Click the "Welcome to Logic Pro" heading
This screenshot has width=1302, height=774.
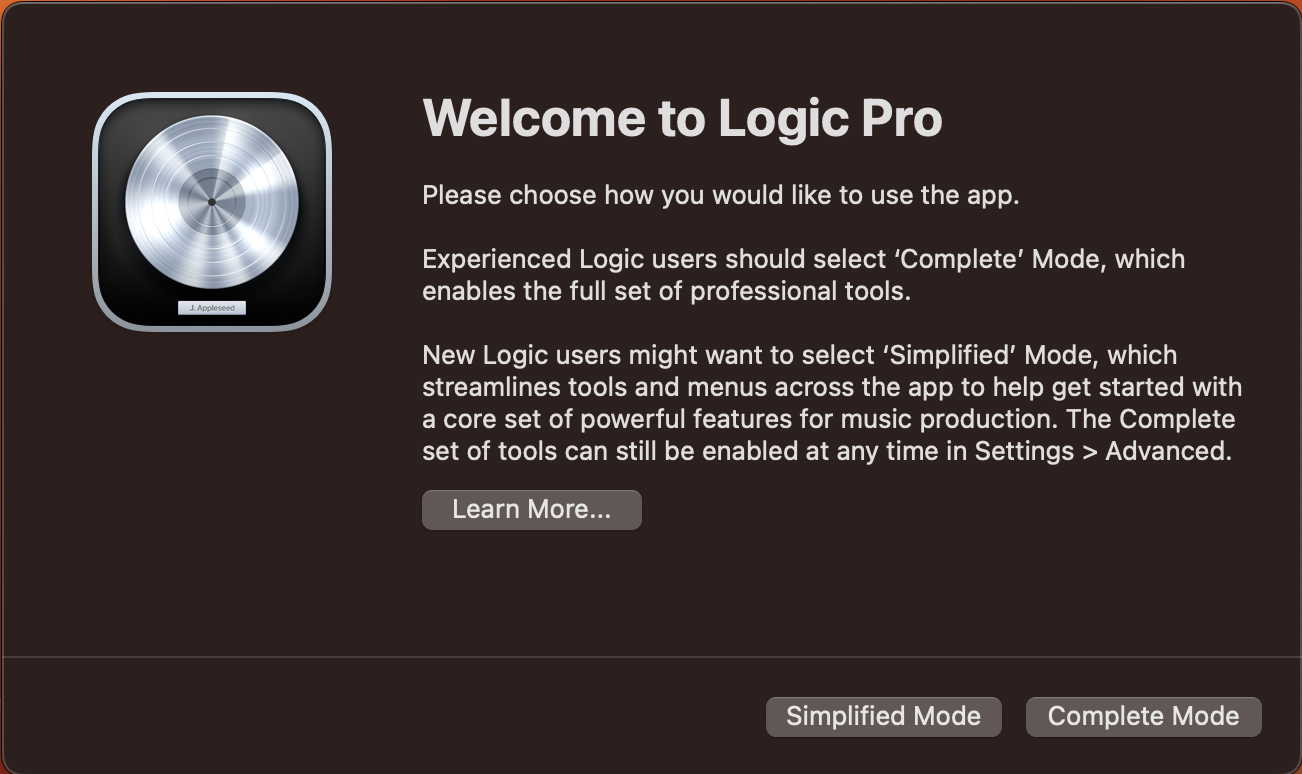coord(682,118)
